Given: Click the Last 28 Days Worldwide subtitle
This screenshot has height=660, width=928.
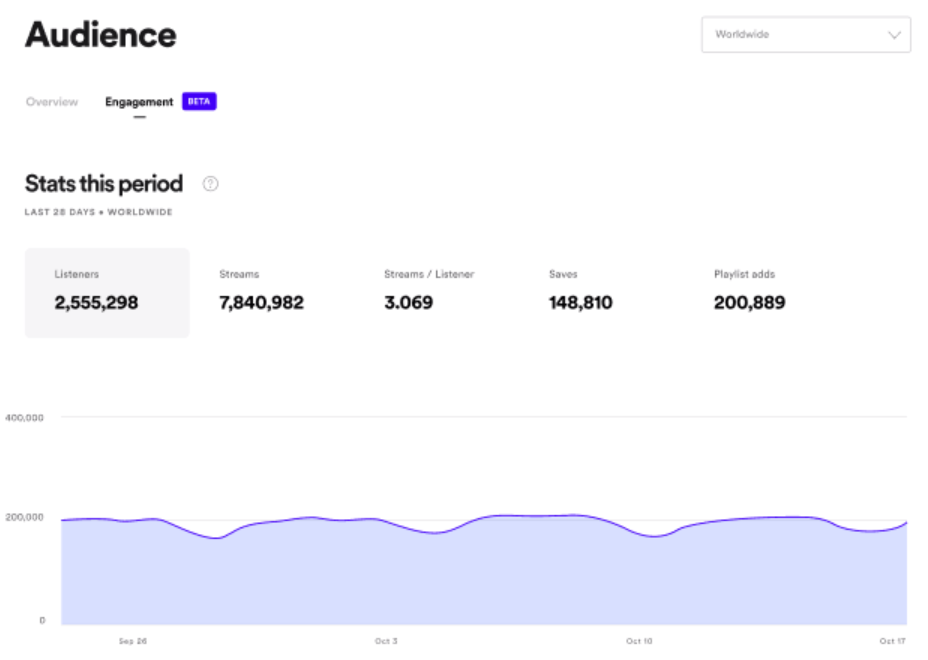Looking at the screenshot, I should 98,212.
